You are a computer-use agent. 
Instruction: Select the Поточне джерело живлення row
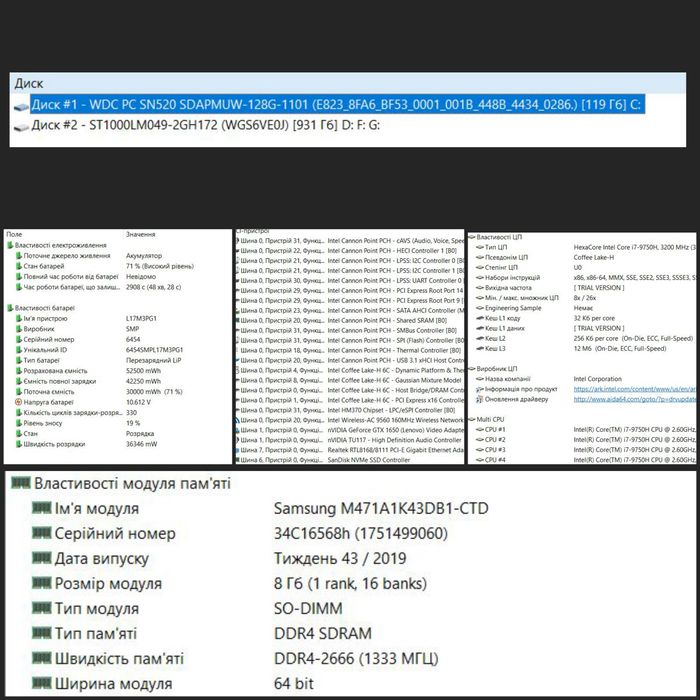pos(88,256)
